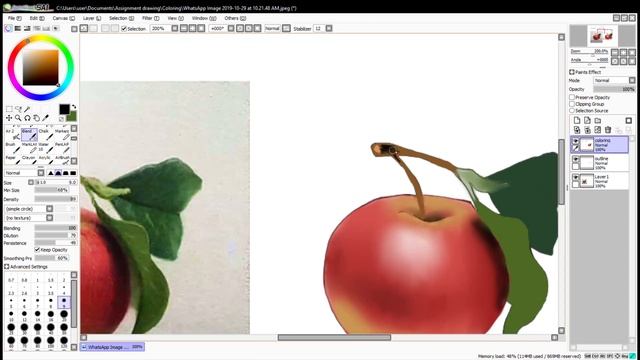
Task: Open the Others menu
Action: [235, 18]
